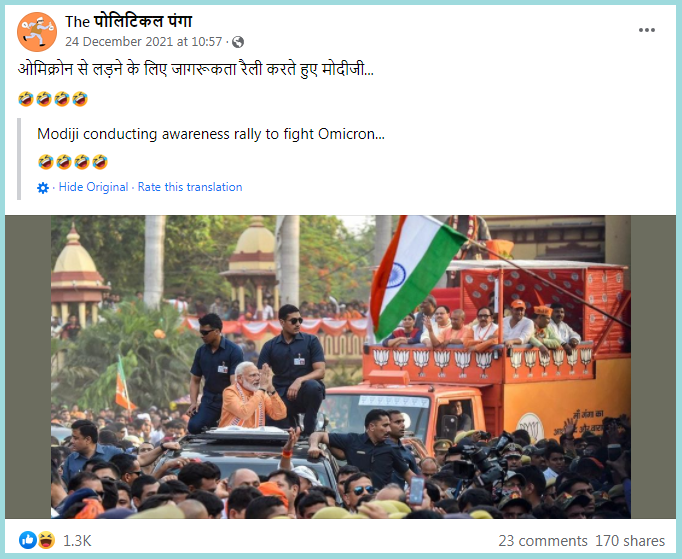
Task: Click the first laughing emoji in Hindi caption
Action: pyautogui.click(x=26, y=99)
